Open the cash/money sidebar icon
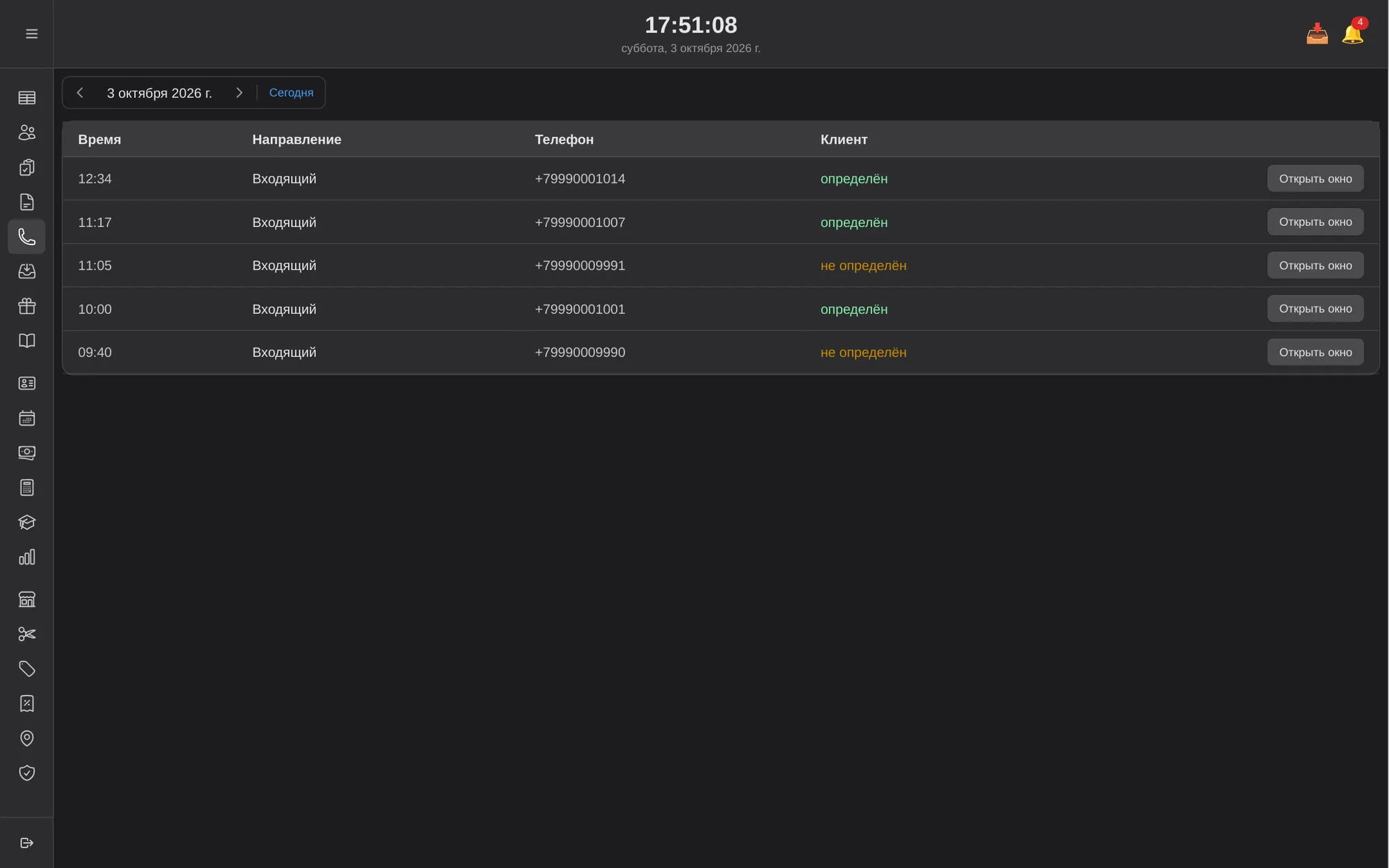Image resolution: width=1389 pixels, height=868 pixels. coord(26,453)
